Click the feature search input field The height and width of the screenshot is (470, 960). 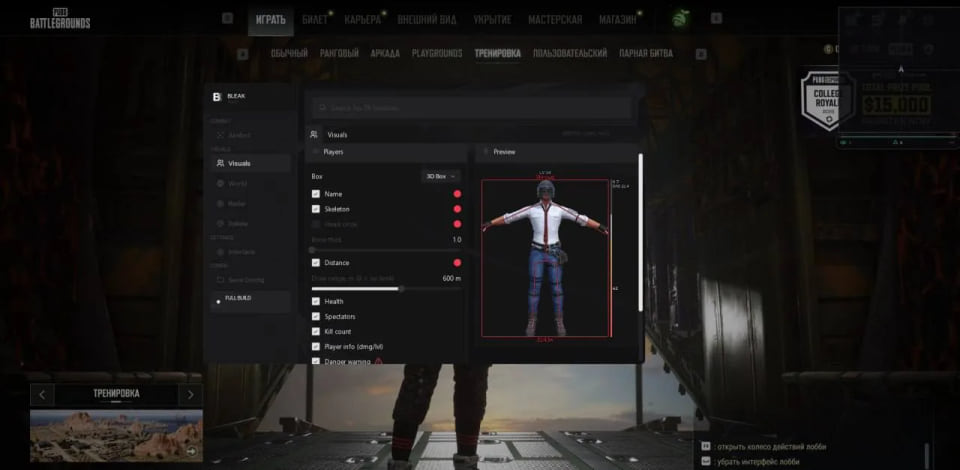pyautogui.click(x=472, y=108)
